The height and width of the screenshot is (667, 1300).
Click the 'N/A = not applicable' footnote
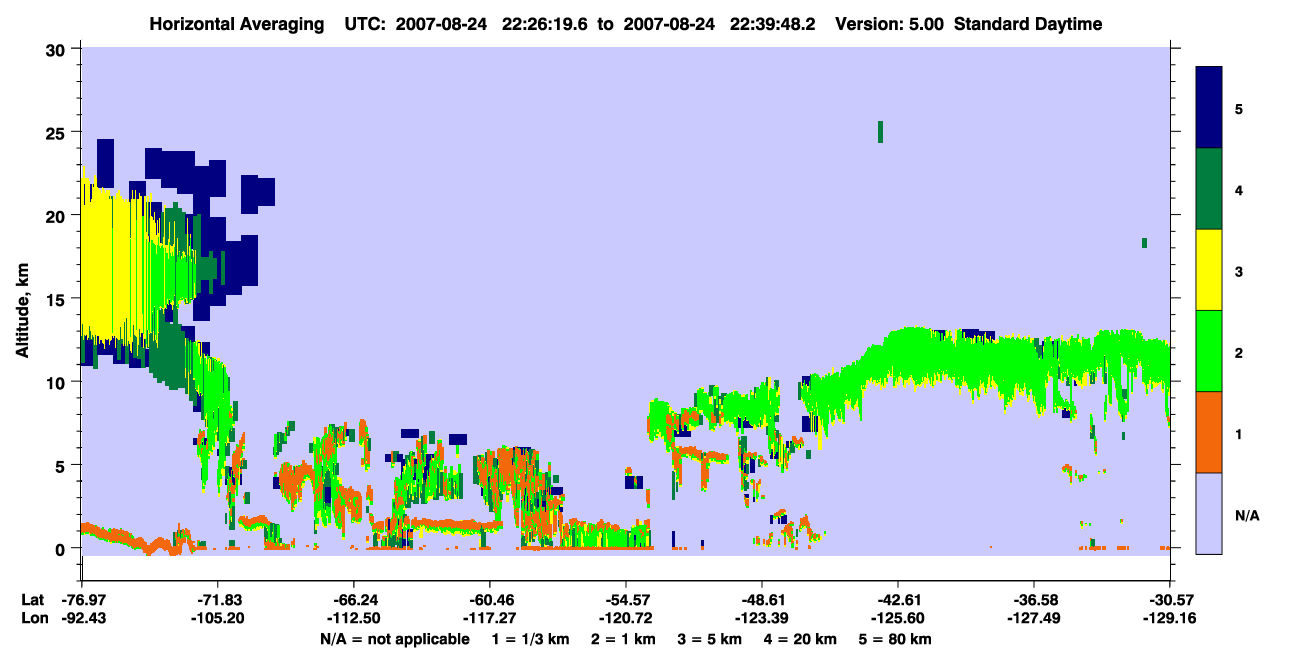pyautogui.click(x=394, y=639)
